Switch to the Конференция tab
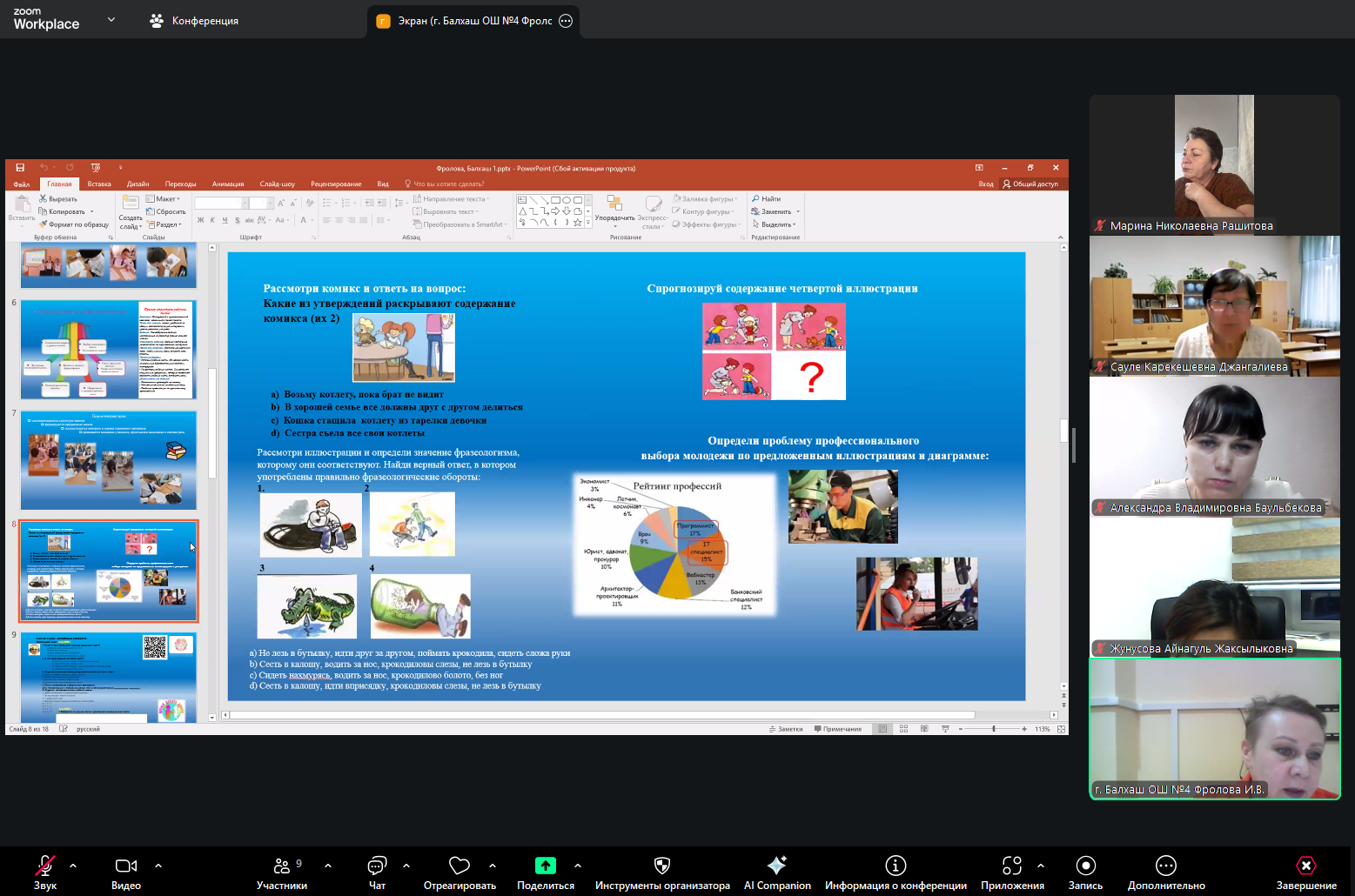Viewport: 1355px width, 896px height. [194, 21]
